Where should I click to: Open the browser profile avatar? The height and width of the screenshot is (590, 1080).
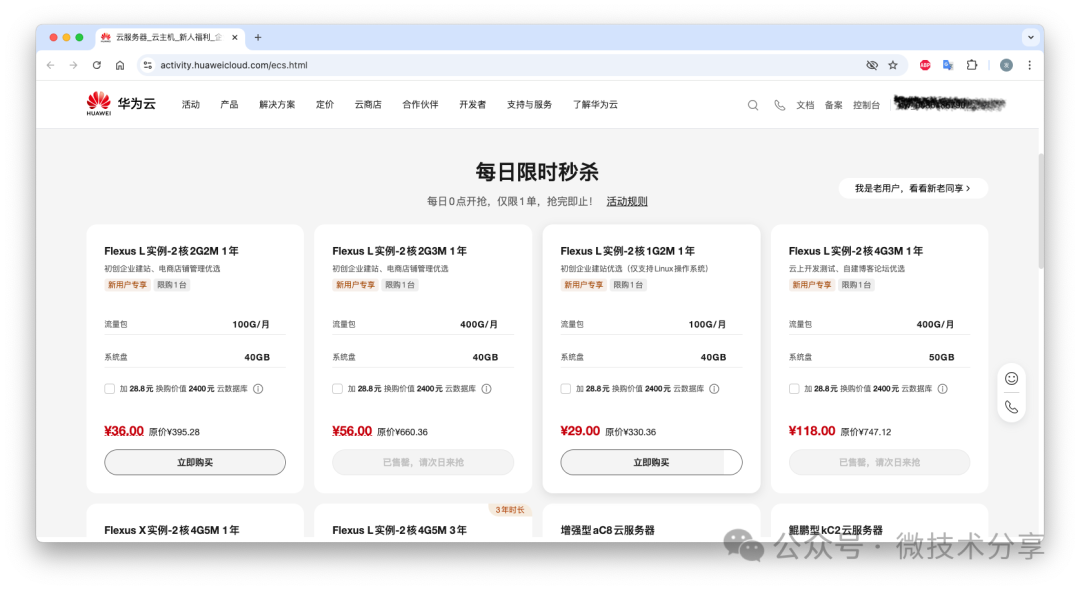[1006, 65]
